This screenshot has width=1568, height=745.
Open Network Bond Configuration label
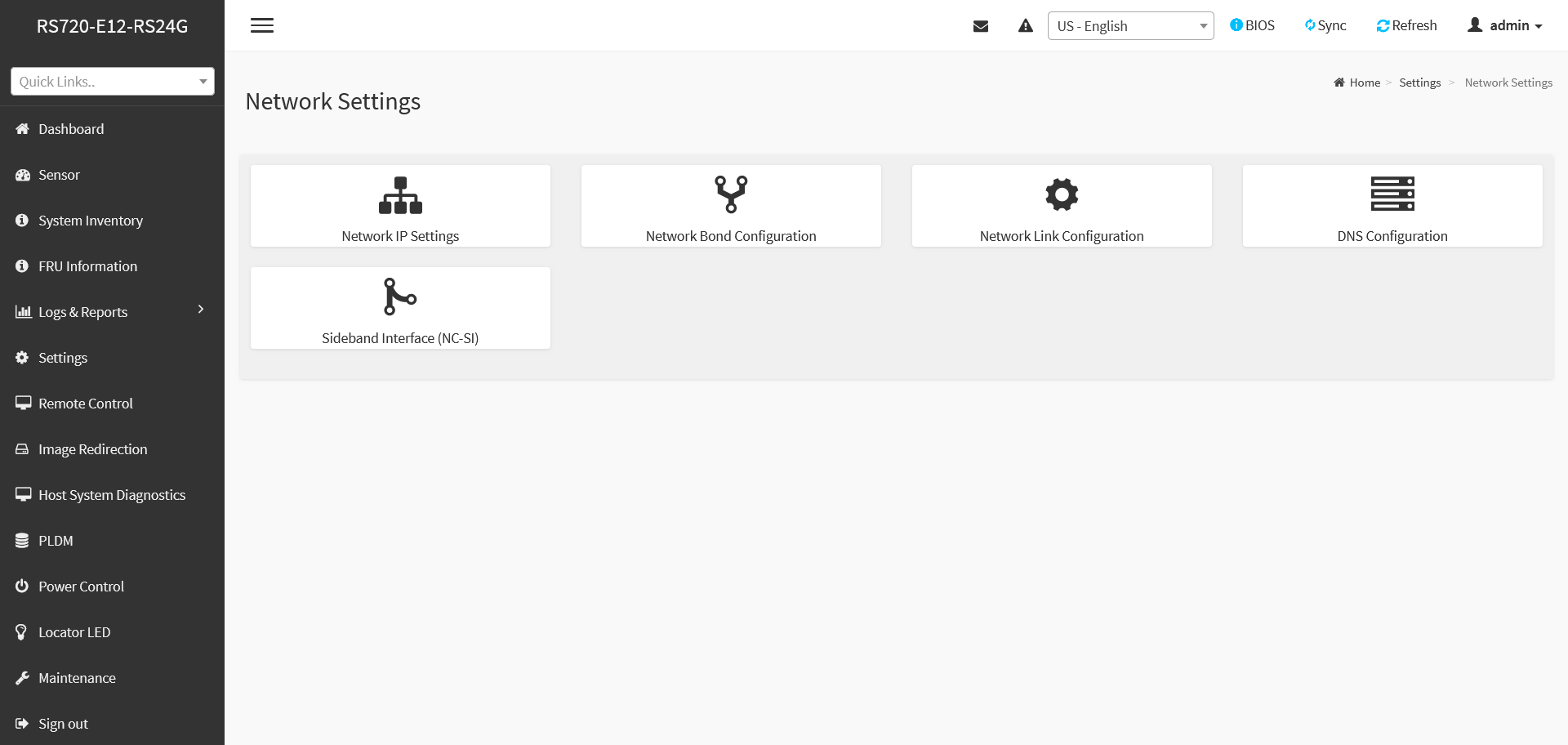pos(731,236)
